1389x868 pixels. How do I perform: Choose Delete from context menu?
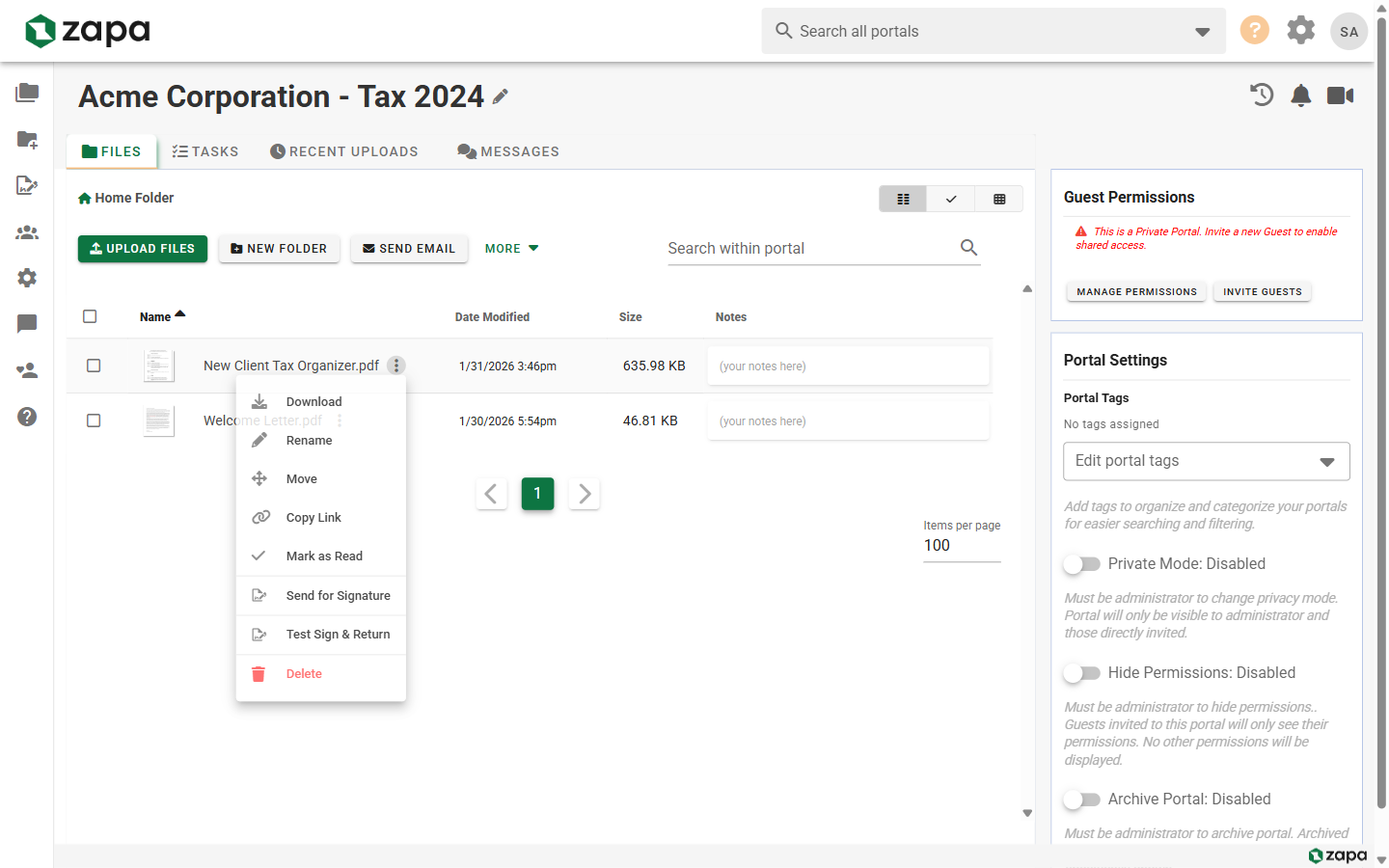[x=321, y=673]
